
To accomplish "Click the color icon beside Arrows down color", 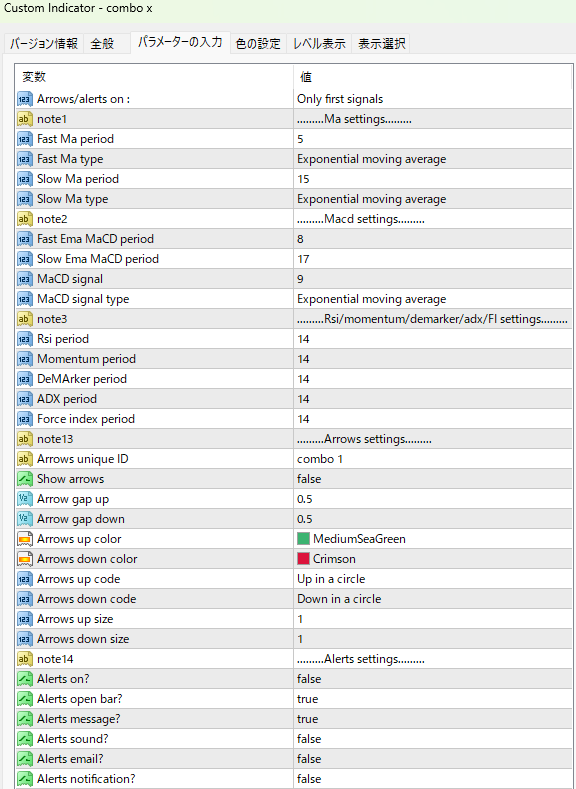I will coord(25,559).
